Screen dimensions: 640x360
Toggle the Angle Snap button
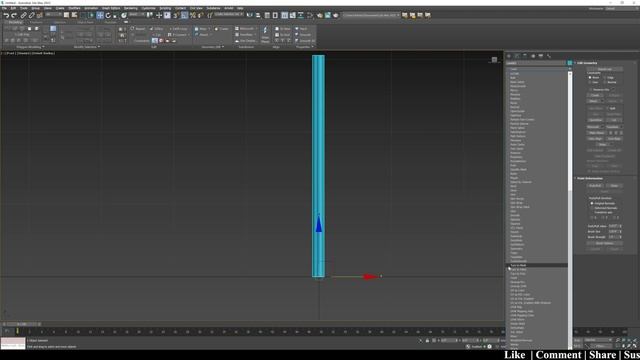(x=184, y=16)
